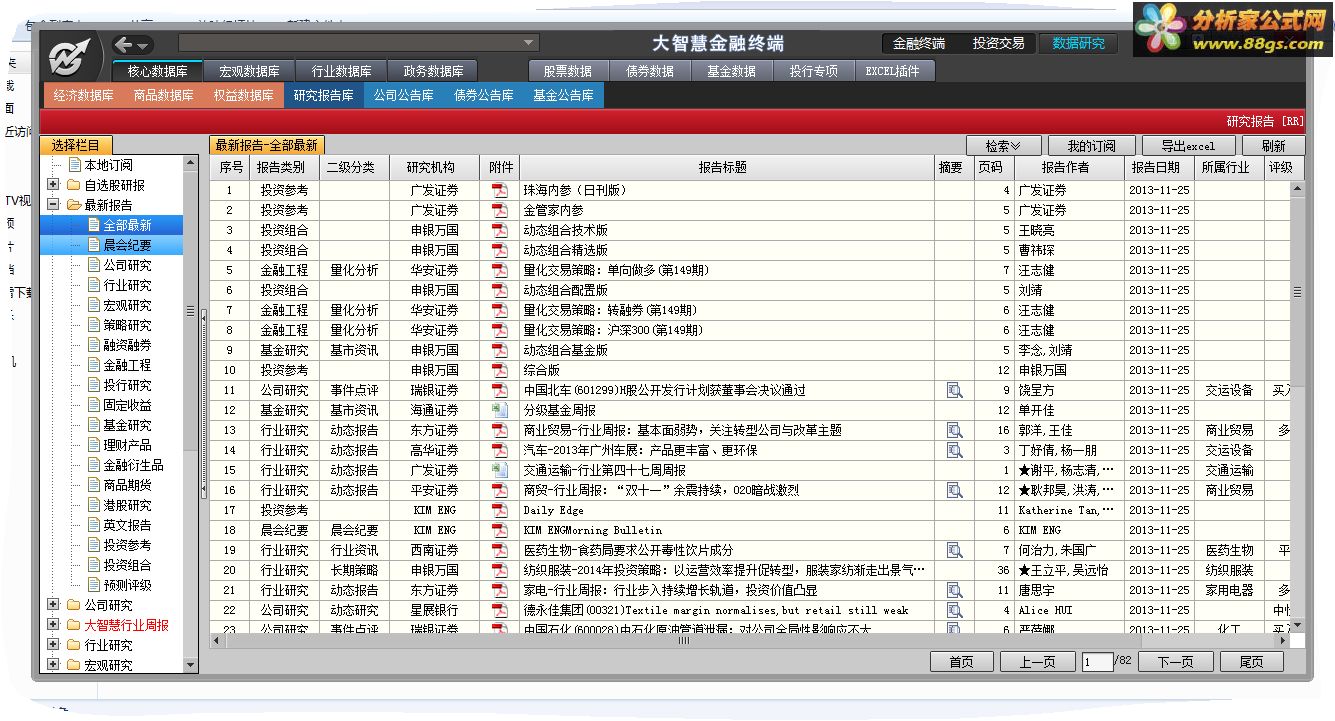The image size is (1335, 721).
Task: Go to 上一页 previous page
Action: (x=1037, y=662)
